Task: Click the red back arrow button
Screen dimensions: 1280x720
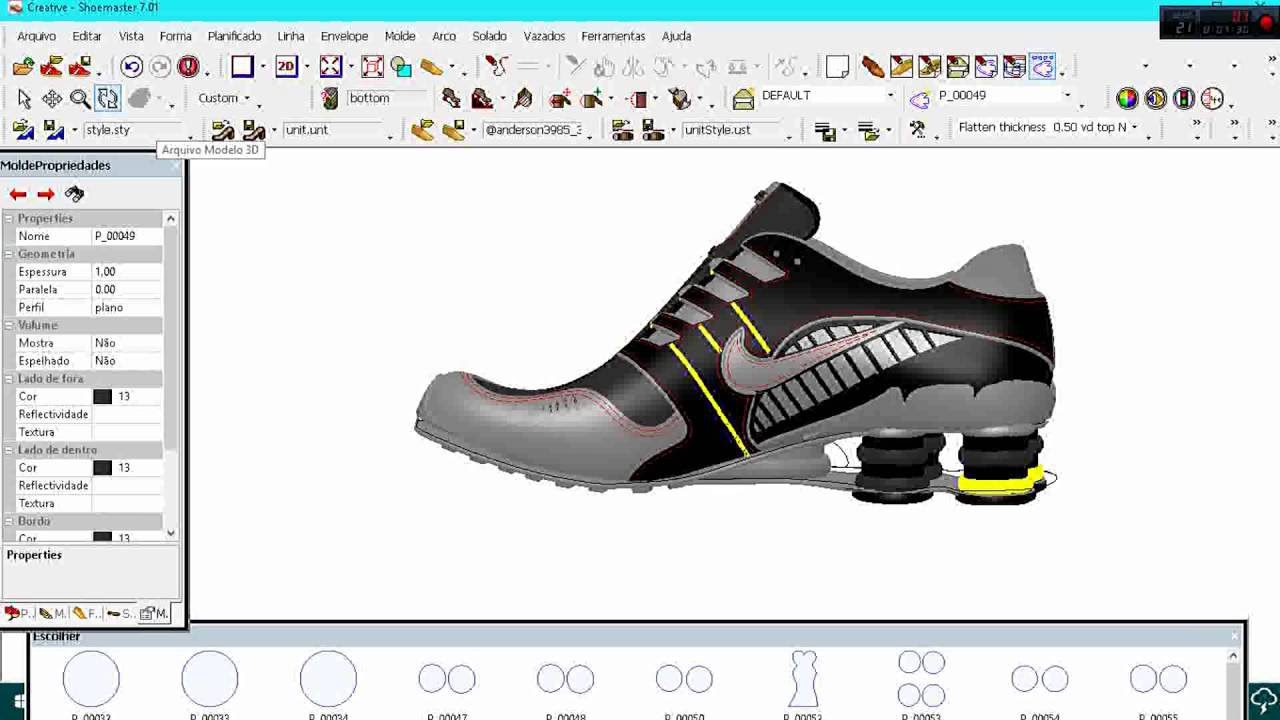Action: tap(18, 194)
